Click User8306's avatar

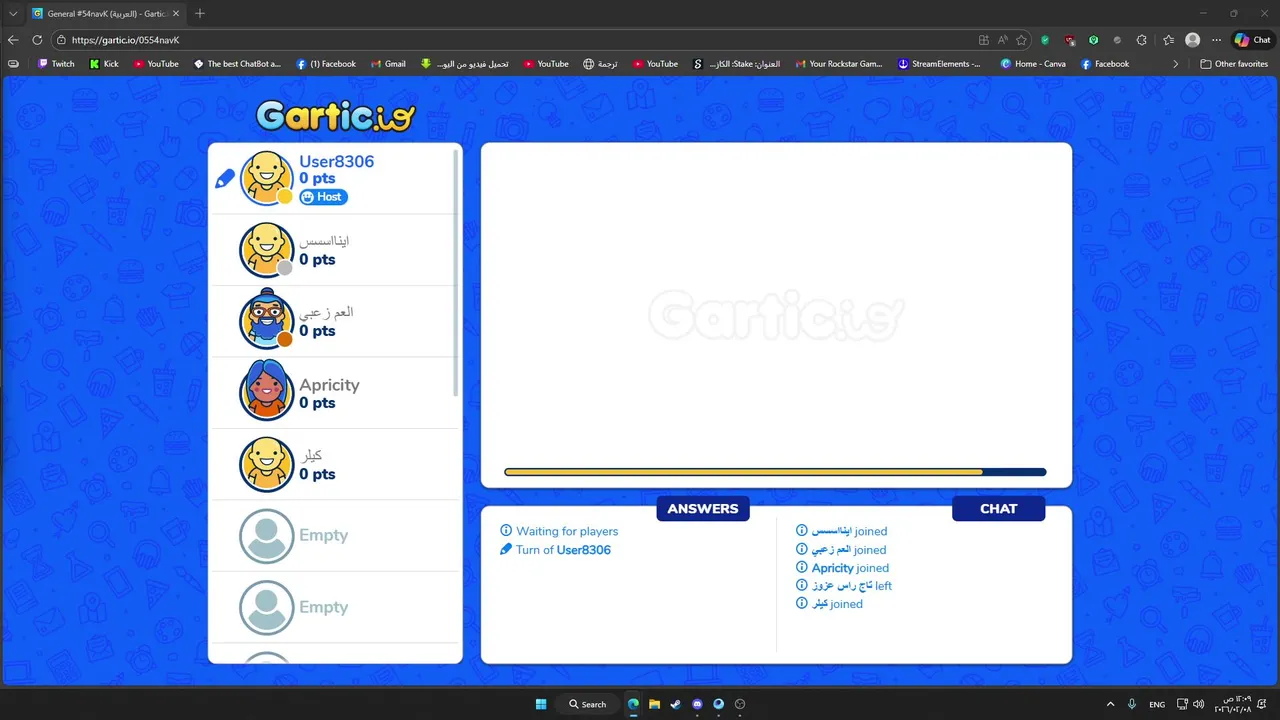pyautogui.click(x=267, y=178)
